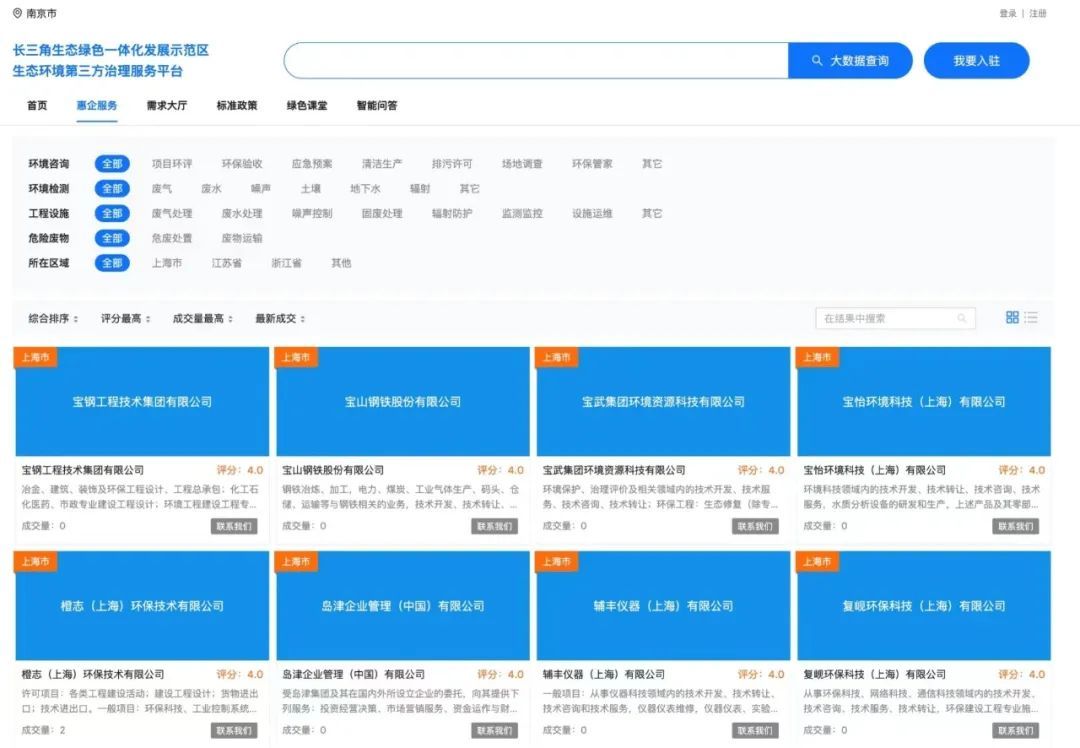Open the 标准政策 tab
Image resolution: width=1080 pixels, height=748 pixels.
(x=237, y=105)
